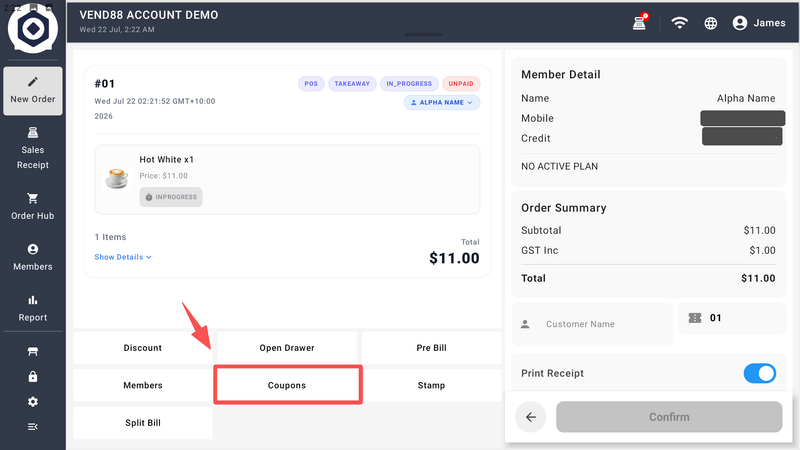This screenshot has height=450, width=800.
Task: Open the Coupons option
Action: point(288,385)
